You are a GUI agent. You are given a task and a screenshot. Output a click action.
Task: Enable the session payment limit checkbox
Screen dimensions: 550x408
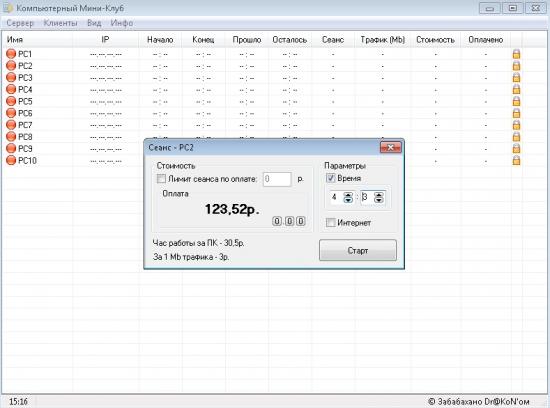161,179
